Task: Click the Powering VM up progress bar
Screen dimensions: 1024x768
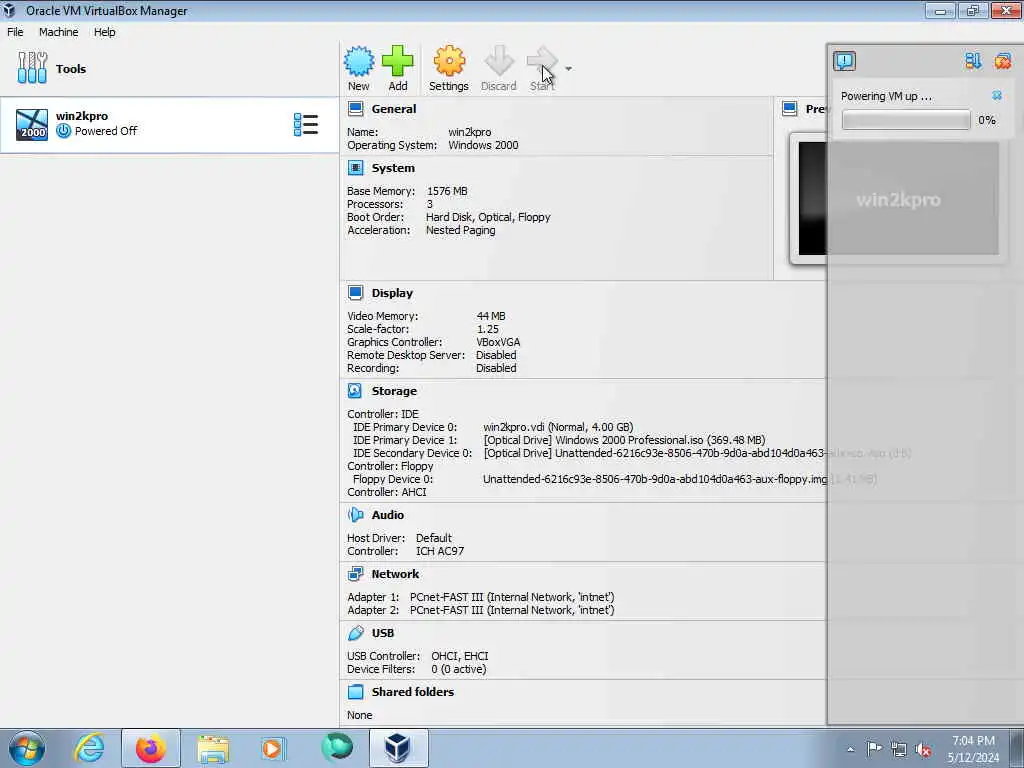Action: click(x=906, y=120)
